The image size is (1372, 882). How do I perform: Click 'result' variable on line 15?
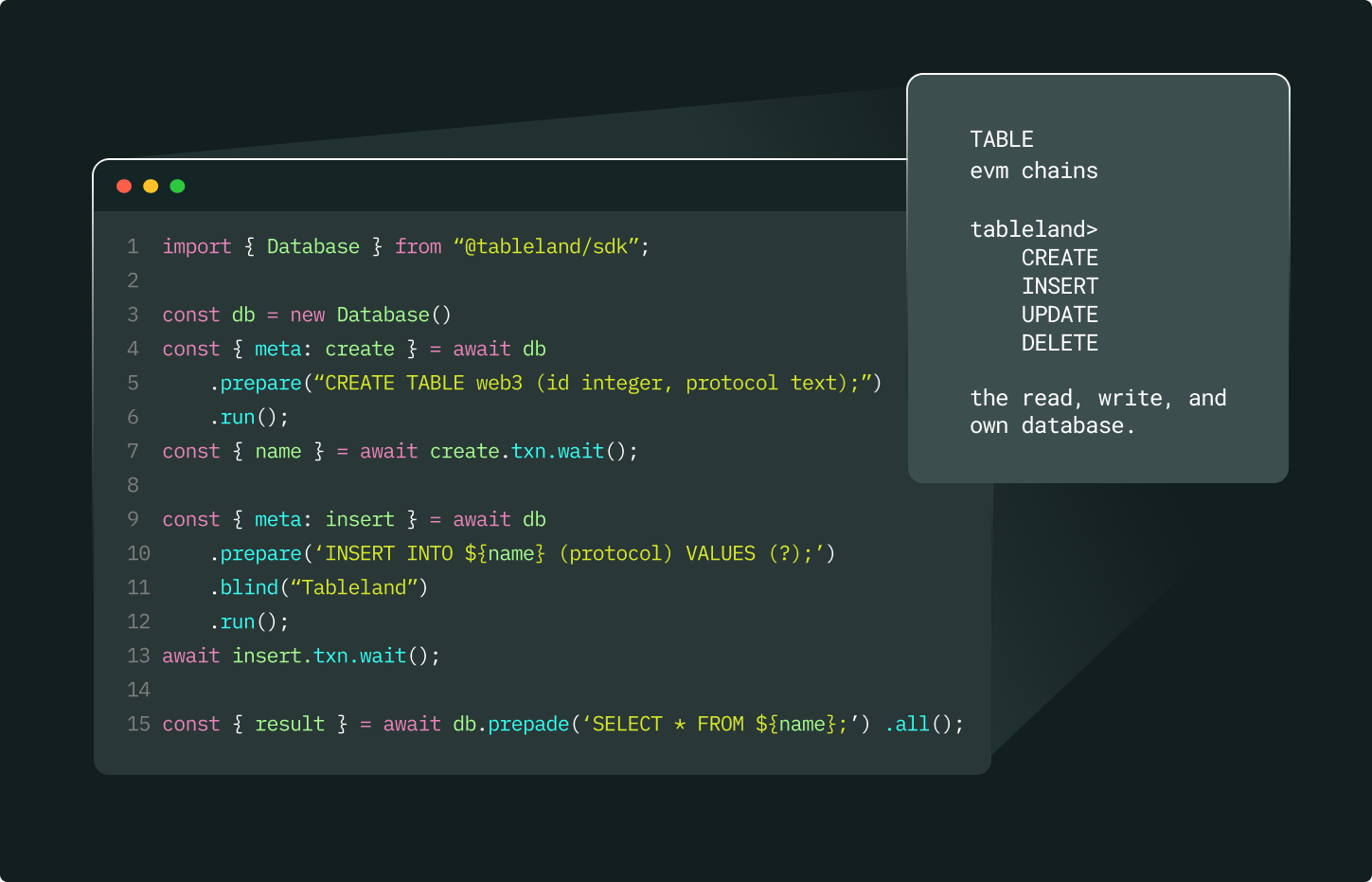290,724
